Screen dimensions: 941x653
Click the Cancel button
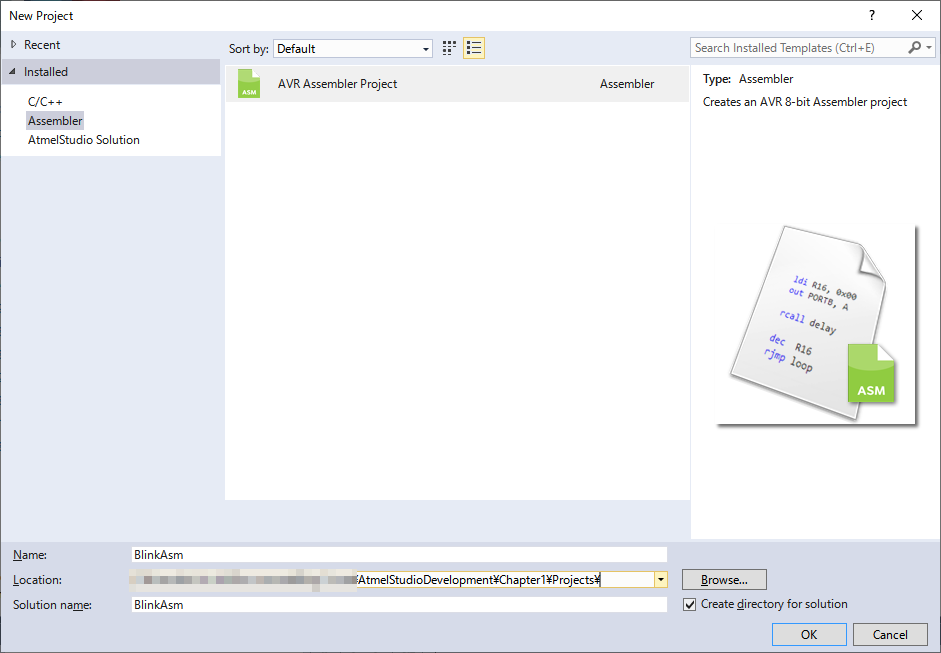tap(890, 634)
